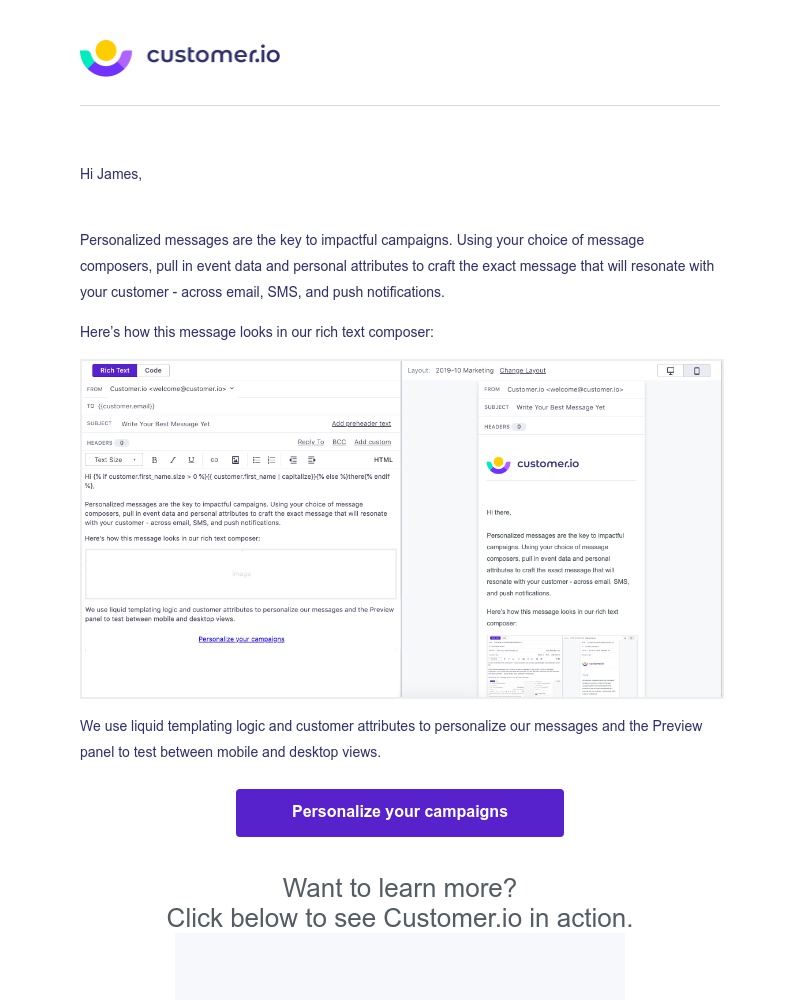Toggle HTML source view
The width and height of the screenshot is (800, 1000).
pyautogui.click(x=381, y=460)
